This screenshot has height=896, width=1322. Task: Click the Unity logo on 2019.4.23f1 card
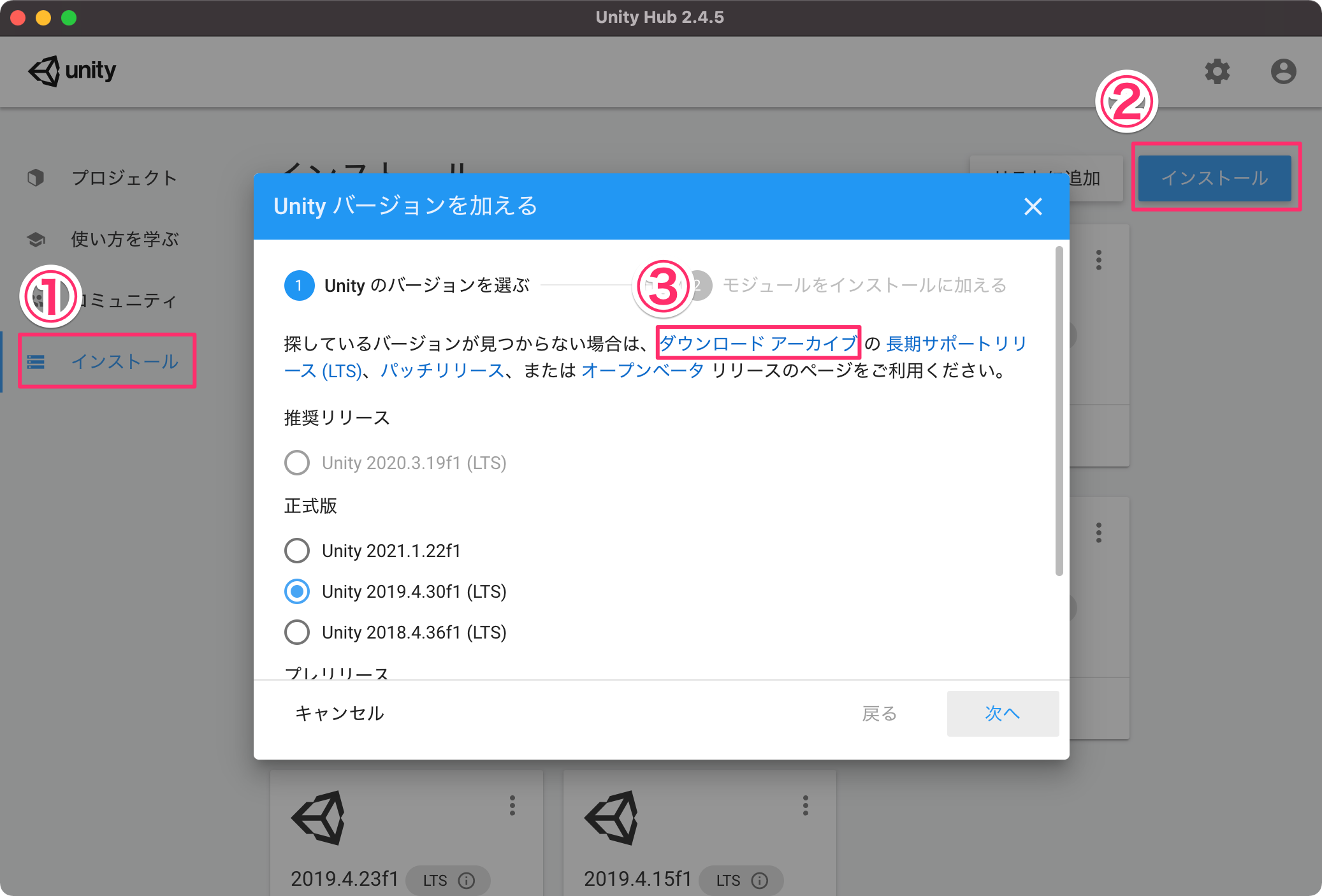point(319,818)
